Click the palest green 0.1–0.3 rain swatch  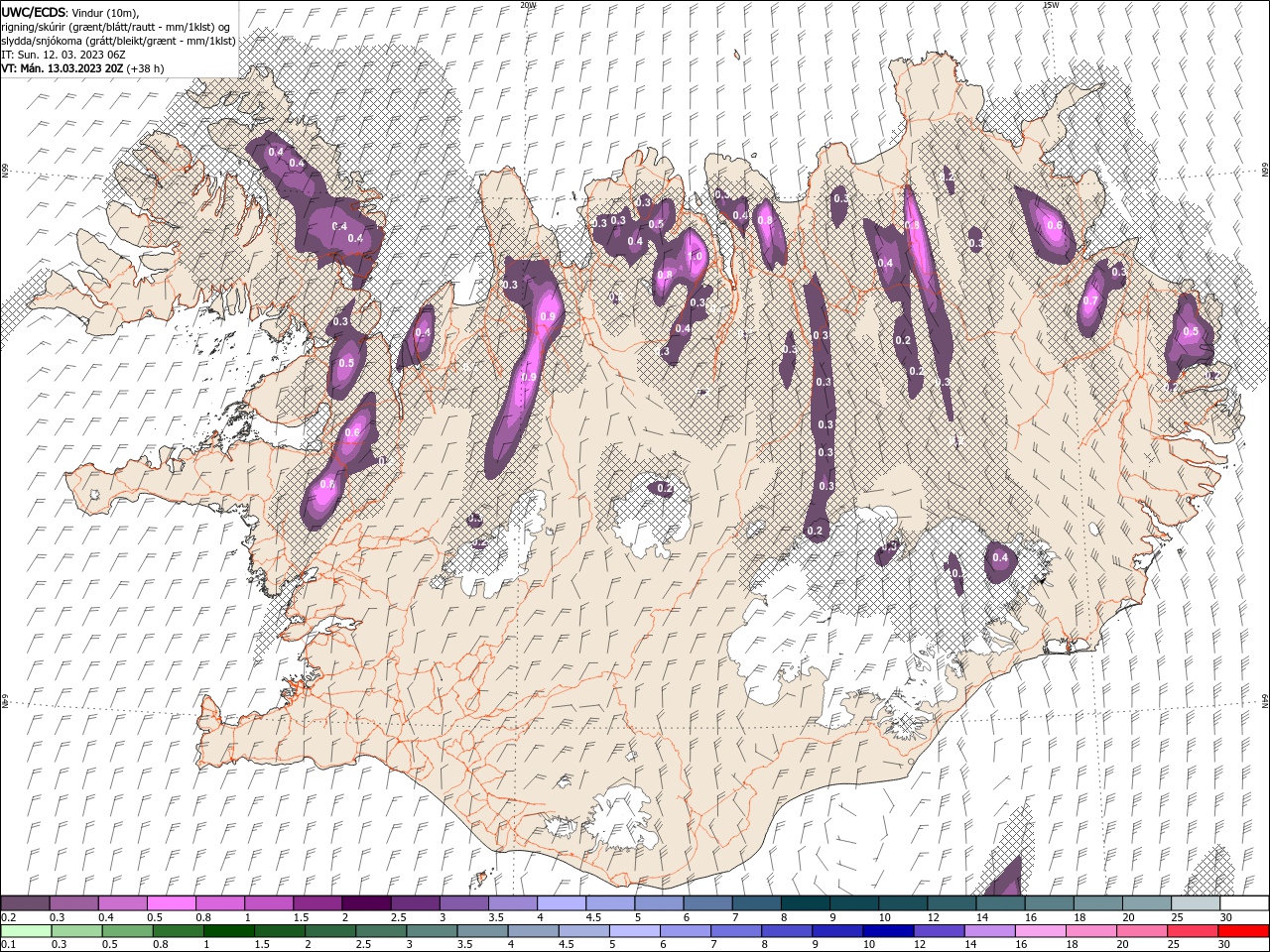point(26,930)
